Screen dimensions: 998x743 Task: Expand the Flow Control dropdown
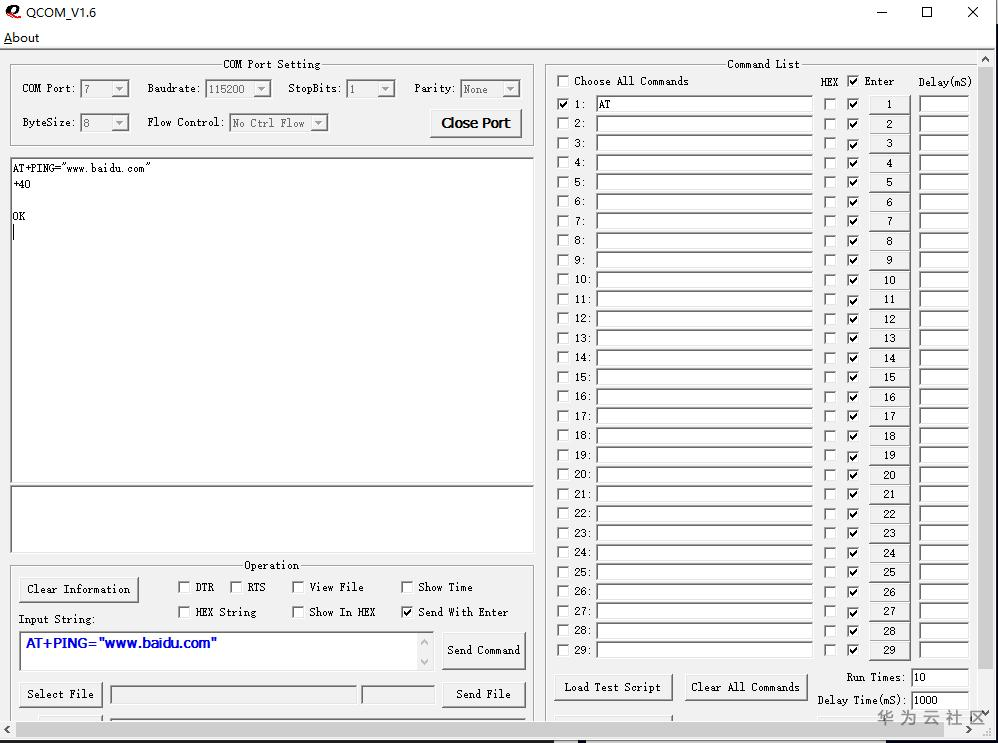pyautogui.click(x=319, y=123)
